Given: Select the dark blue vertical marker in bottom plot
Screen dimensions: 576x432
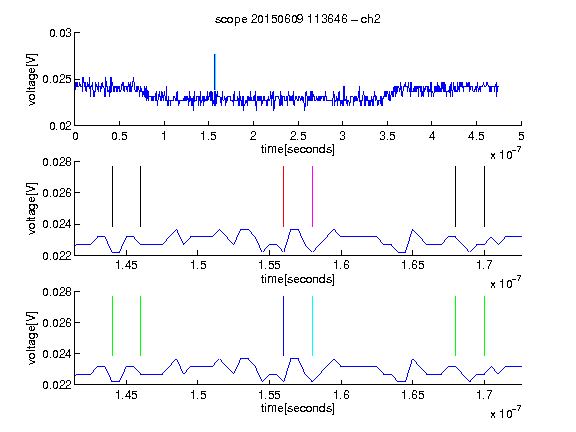Looking at the screenshot, I should point(283,326).
